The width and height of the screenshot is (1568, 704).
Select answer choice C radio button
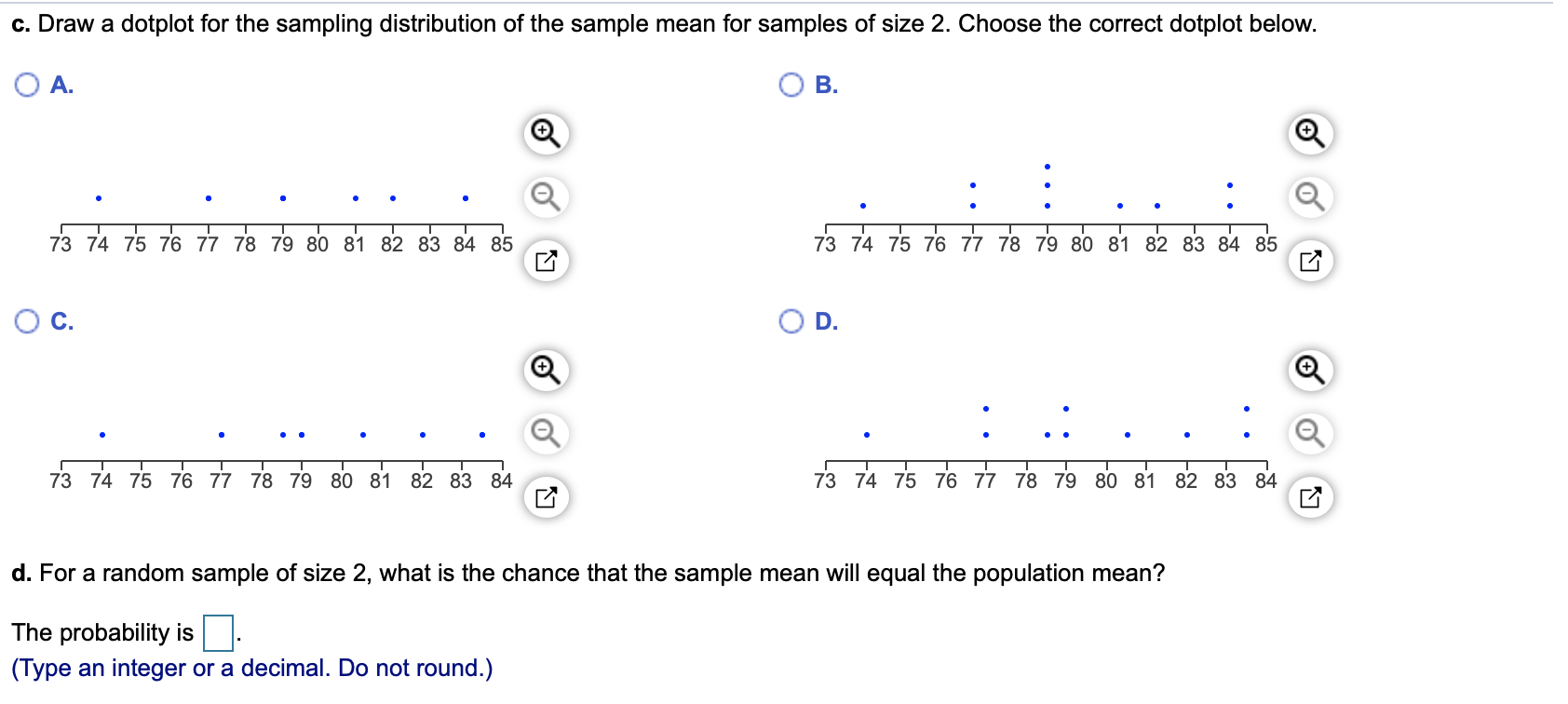(x=25, y=321)
